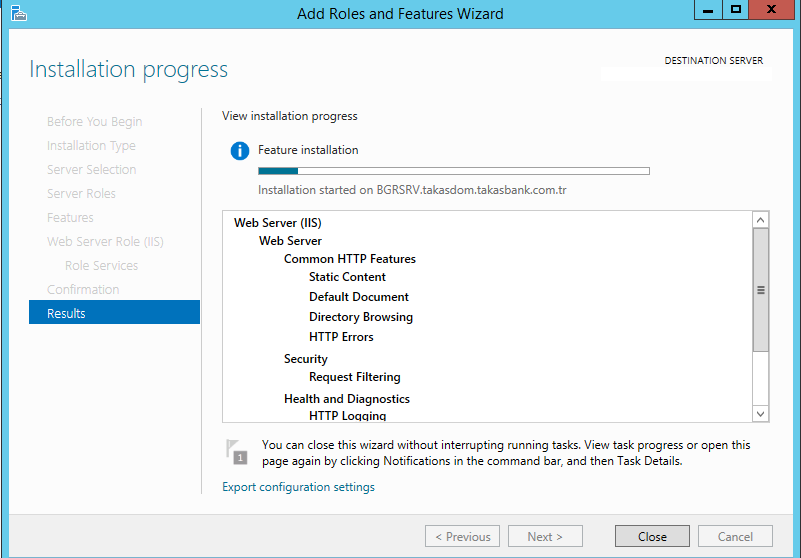Maximize the wizard window
Viewport: 801px width, 558px height.
pyautogui.click(x=736, y=10)
